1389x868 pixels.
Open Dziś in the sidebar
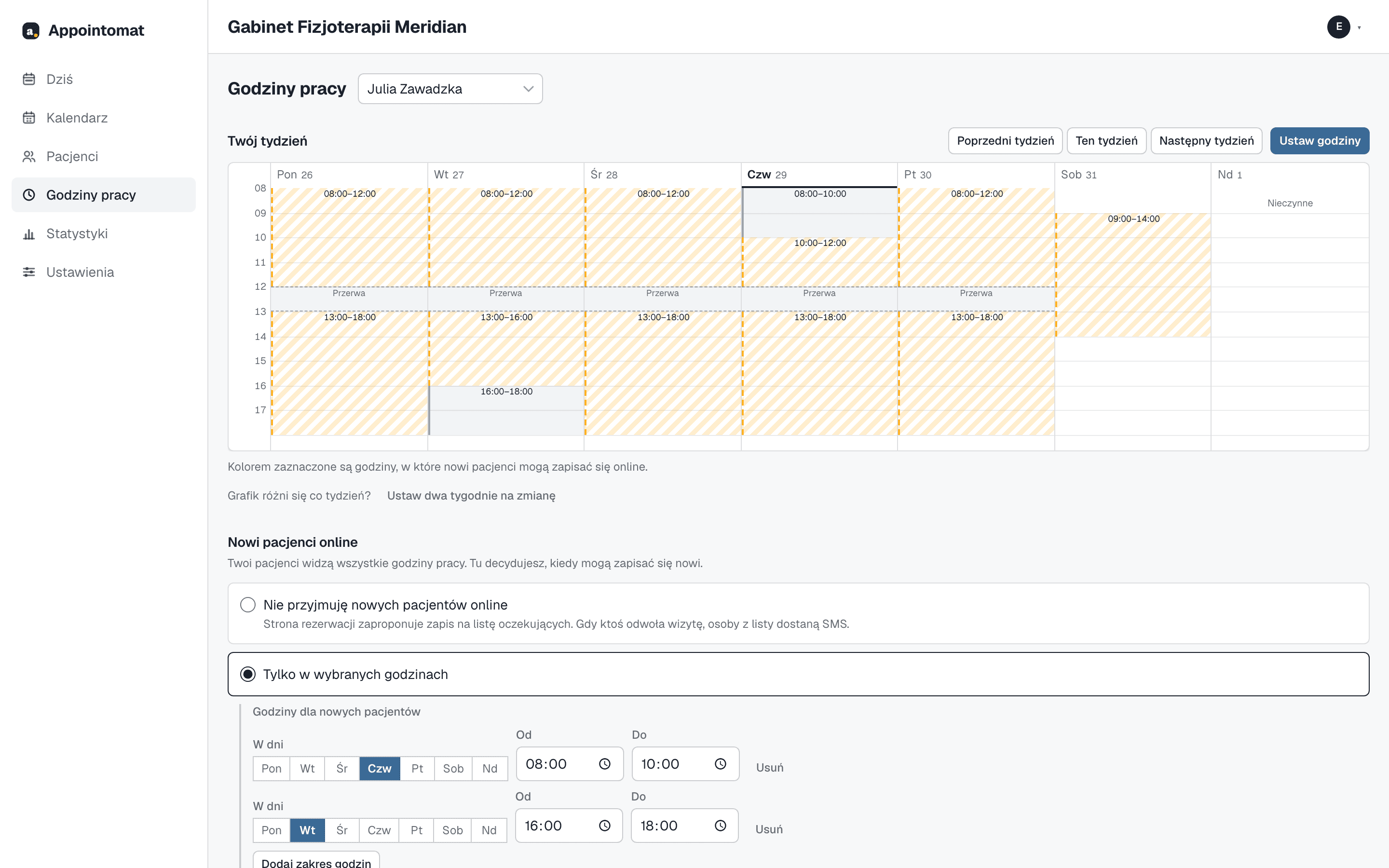pos(103,79)
